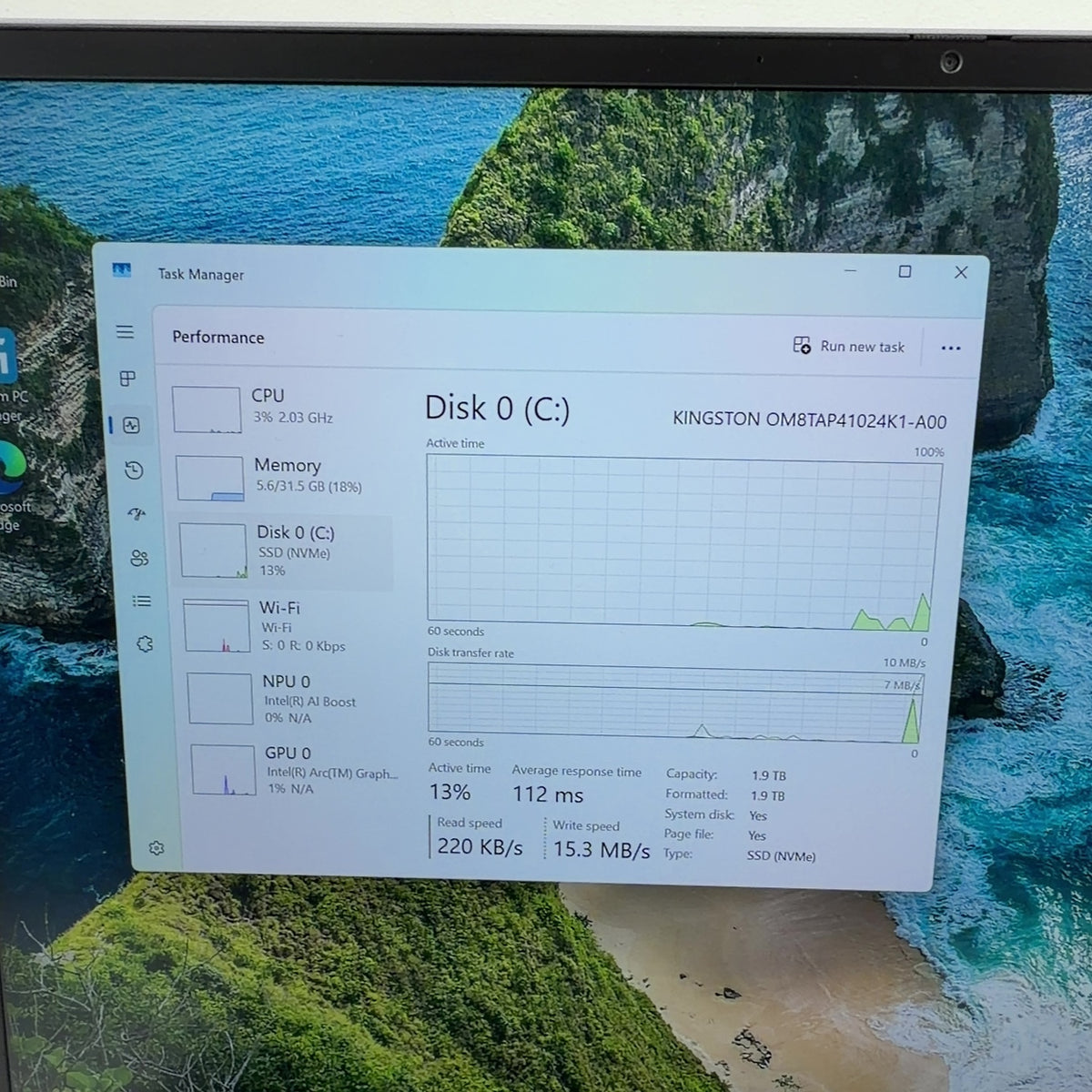Select the GPU 0 performance entry
Viewport: 1092px width, 1092px height.
coord(295,770)
